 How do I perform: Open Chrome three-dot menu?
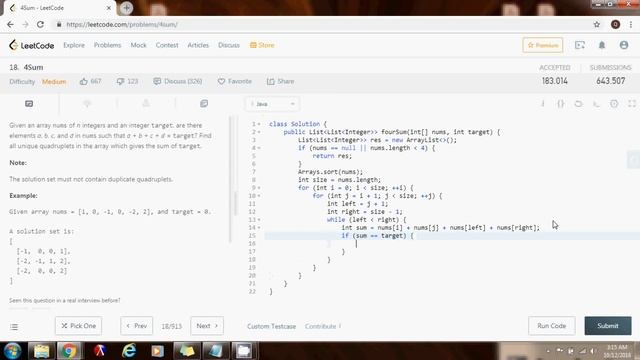tap(631, 24)
